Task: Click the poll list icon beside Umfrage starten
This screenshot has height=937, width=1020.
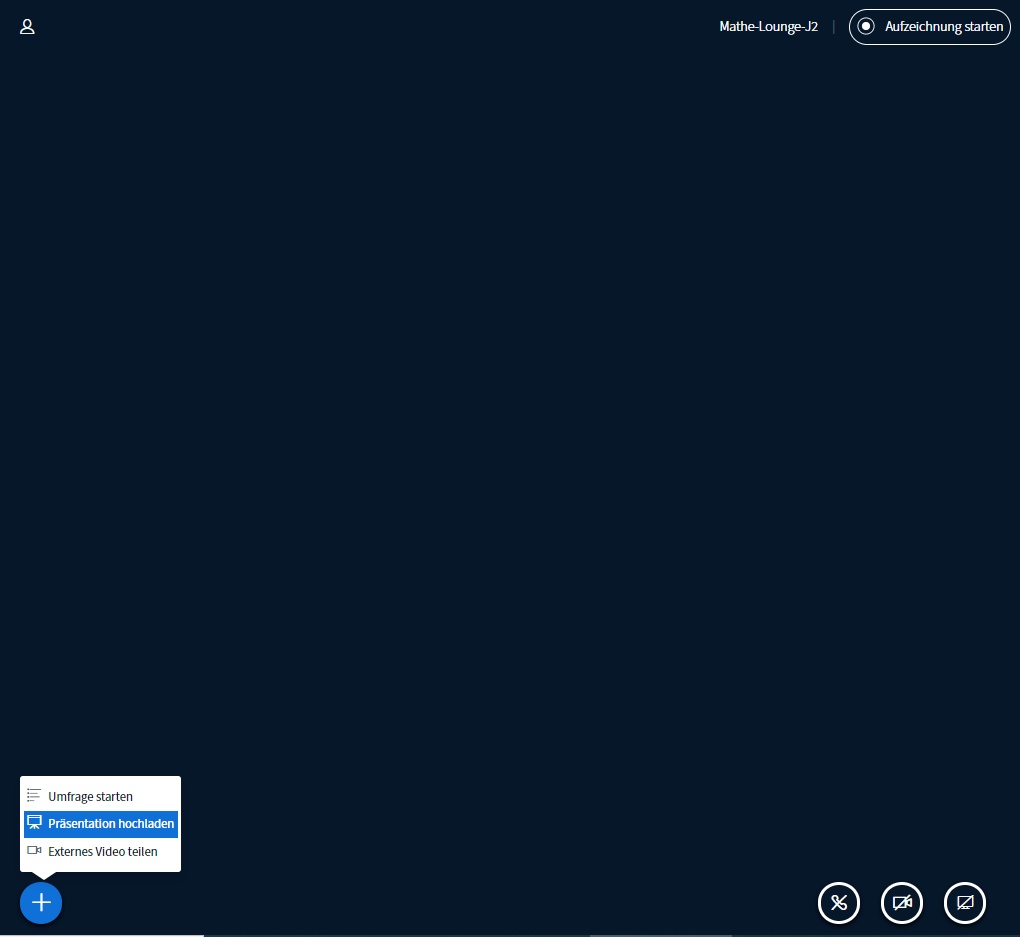Action: 34,796
